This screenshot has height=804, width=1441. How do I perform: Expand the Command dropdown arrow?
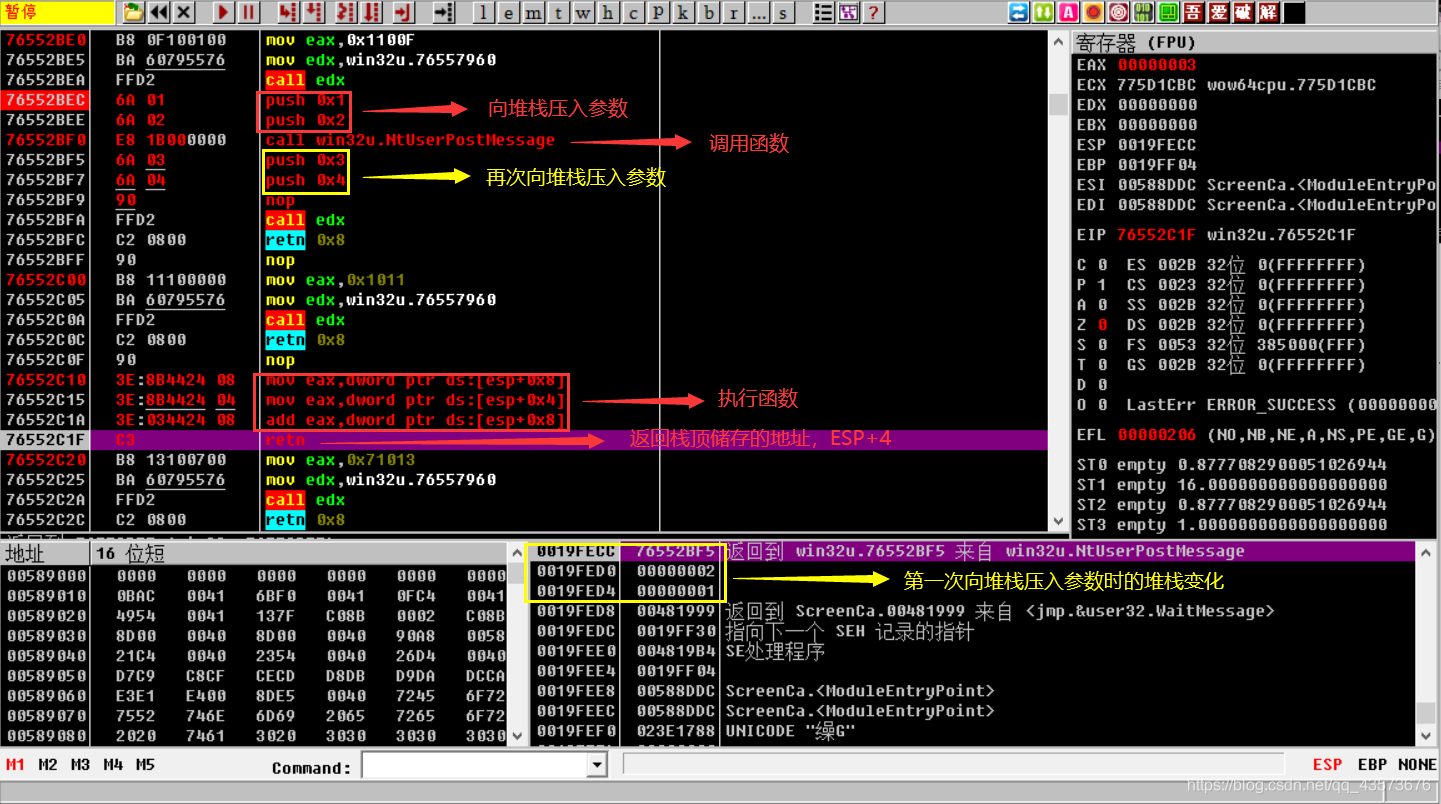point(597,766)
